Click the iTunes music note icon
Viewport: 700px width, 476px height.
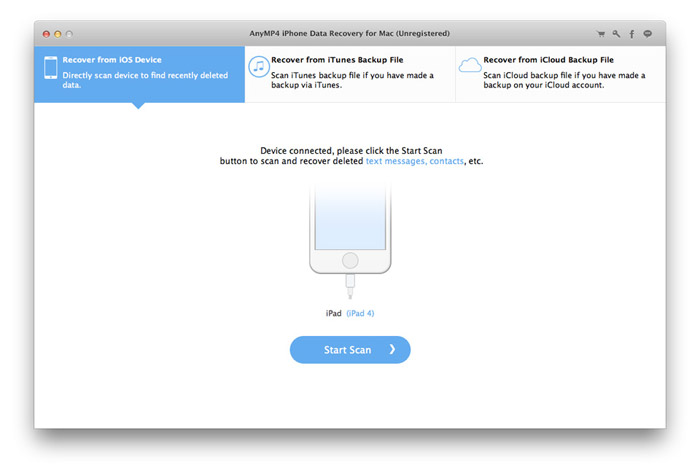258,68
